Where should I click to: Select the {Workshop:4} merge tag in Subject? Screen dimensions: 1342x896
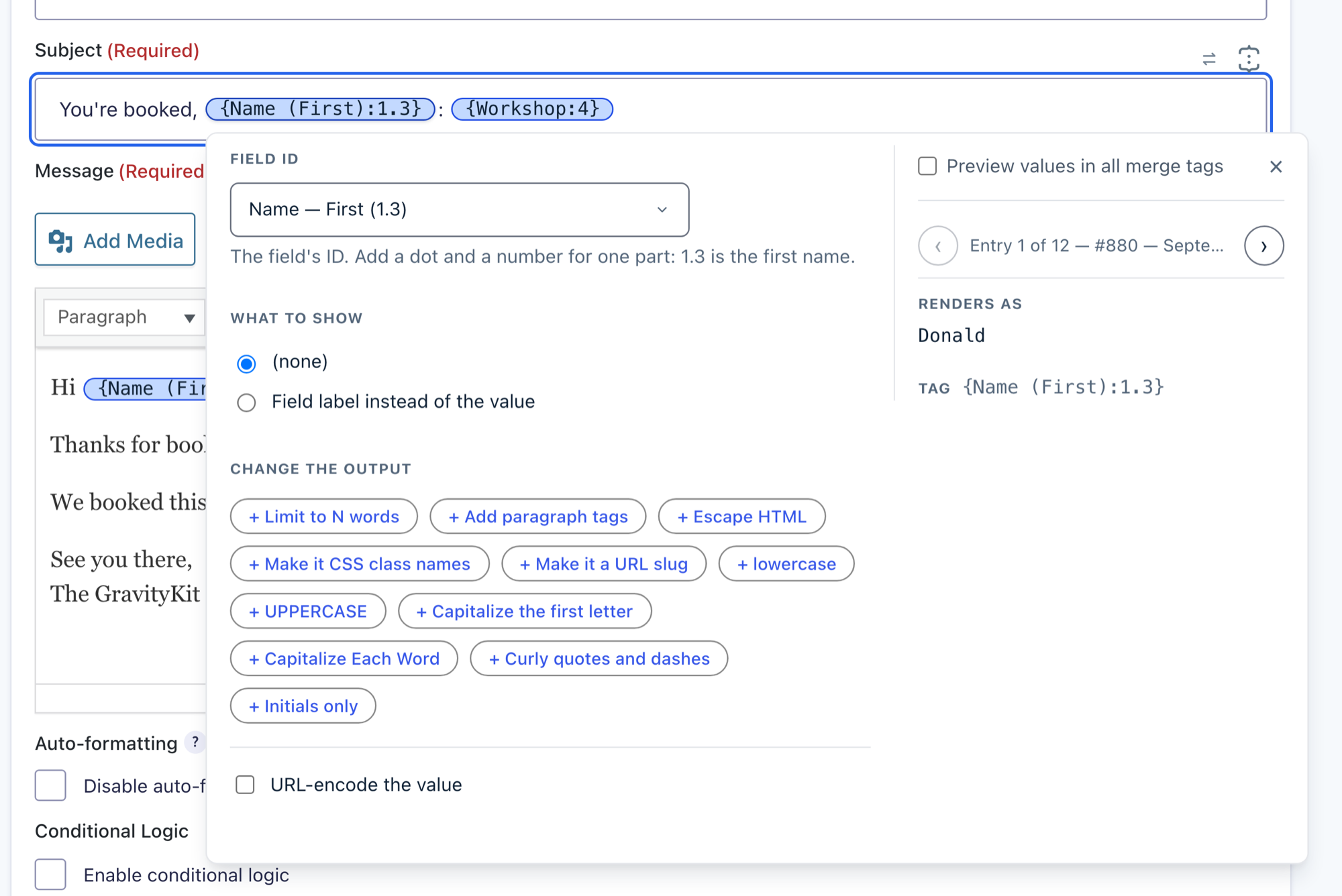(532, 109)
